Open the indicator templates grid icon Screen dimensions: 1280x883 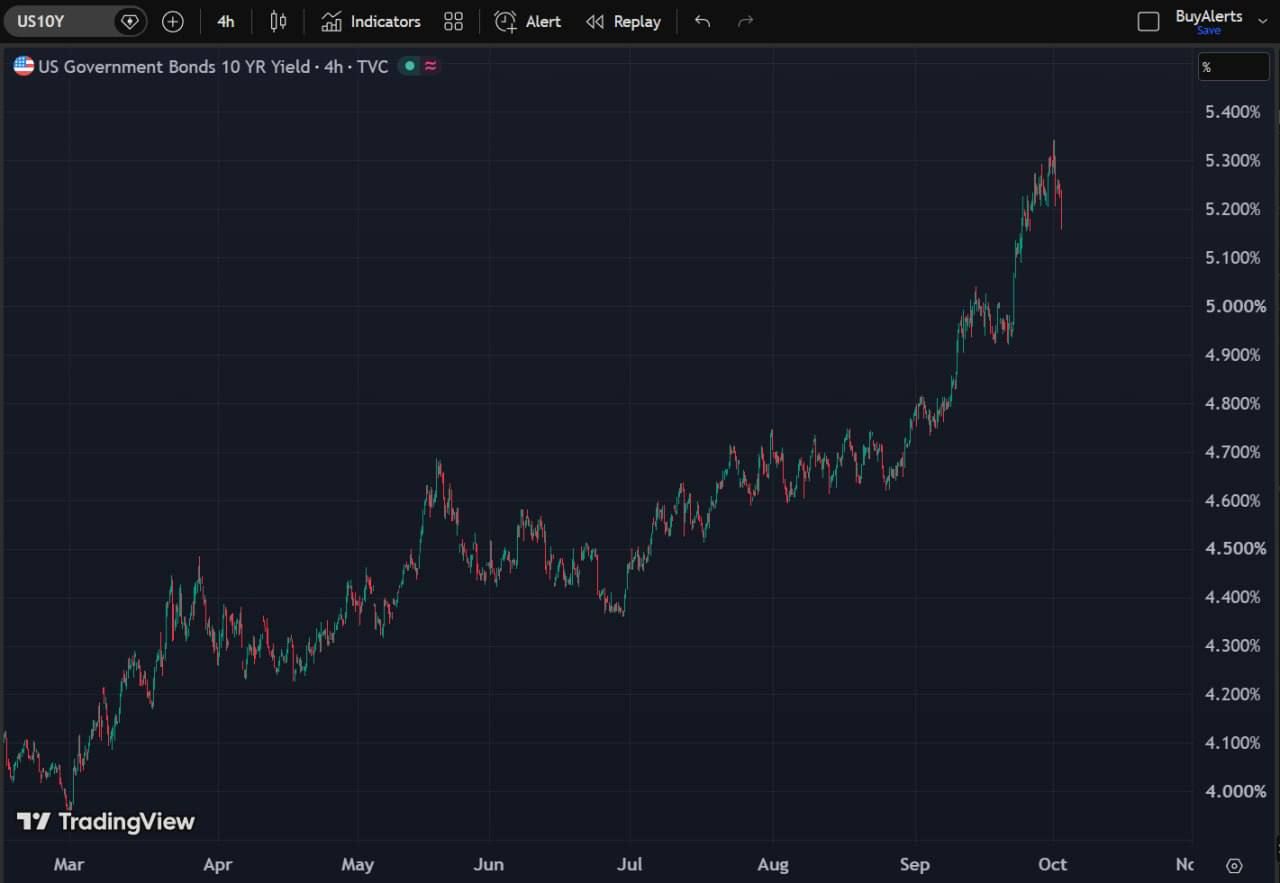tap(453, 21)
